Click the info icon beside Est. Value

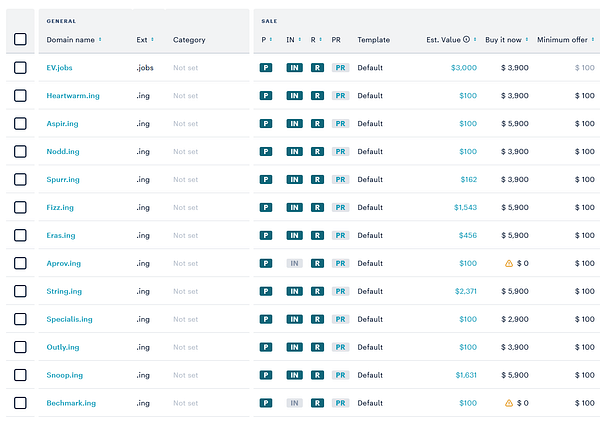pos(467,40)
